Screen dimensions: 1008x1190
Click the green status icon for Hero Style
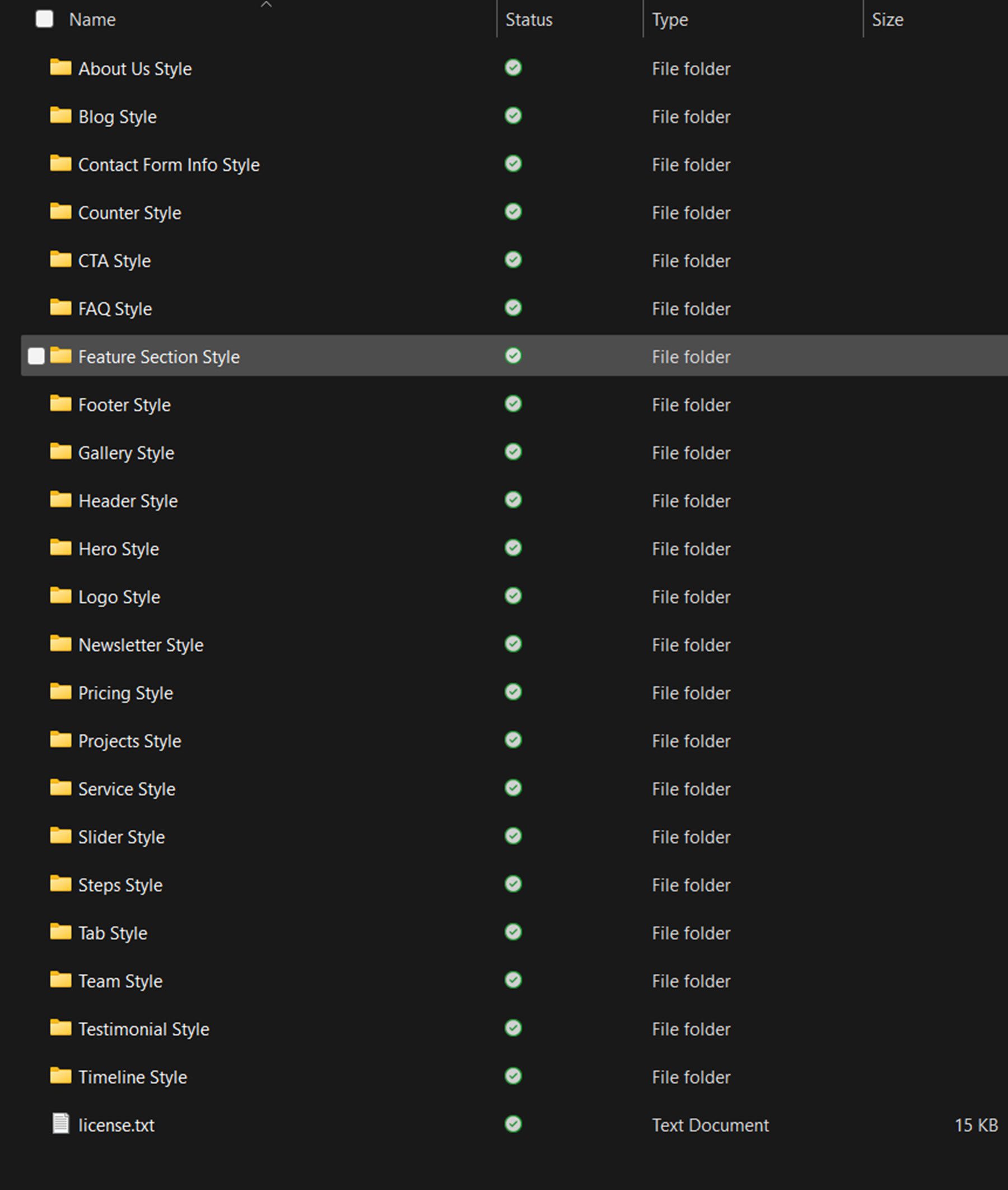(x=512, y=548)
